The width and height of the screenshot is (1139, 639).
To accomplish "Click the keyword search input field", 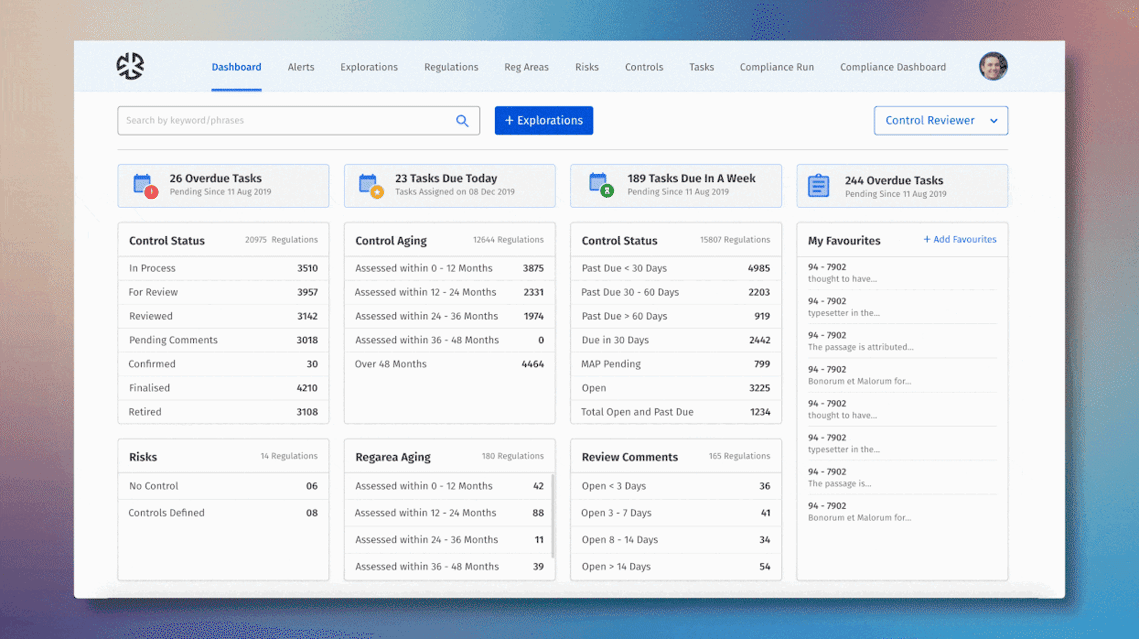I will click(x=299, y=121).
